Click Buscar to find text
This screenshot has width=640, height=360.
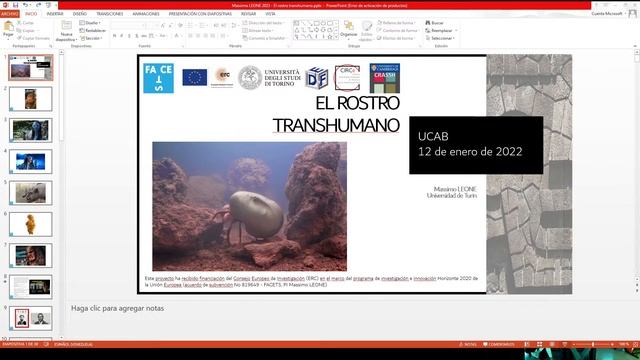[434, 23]
